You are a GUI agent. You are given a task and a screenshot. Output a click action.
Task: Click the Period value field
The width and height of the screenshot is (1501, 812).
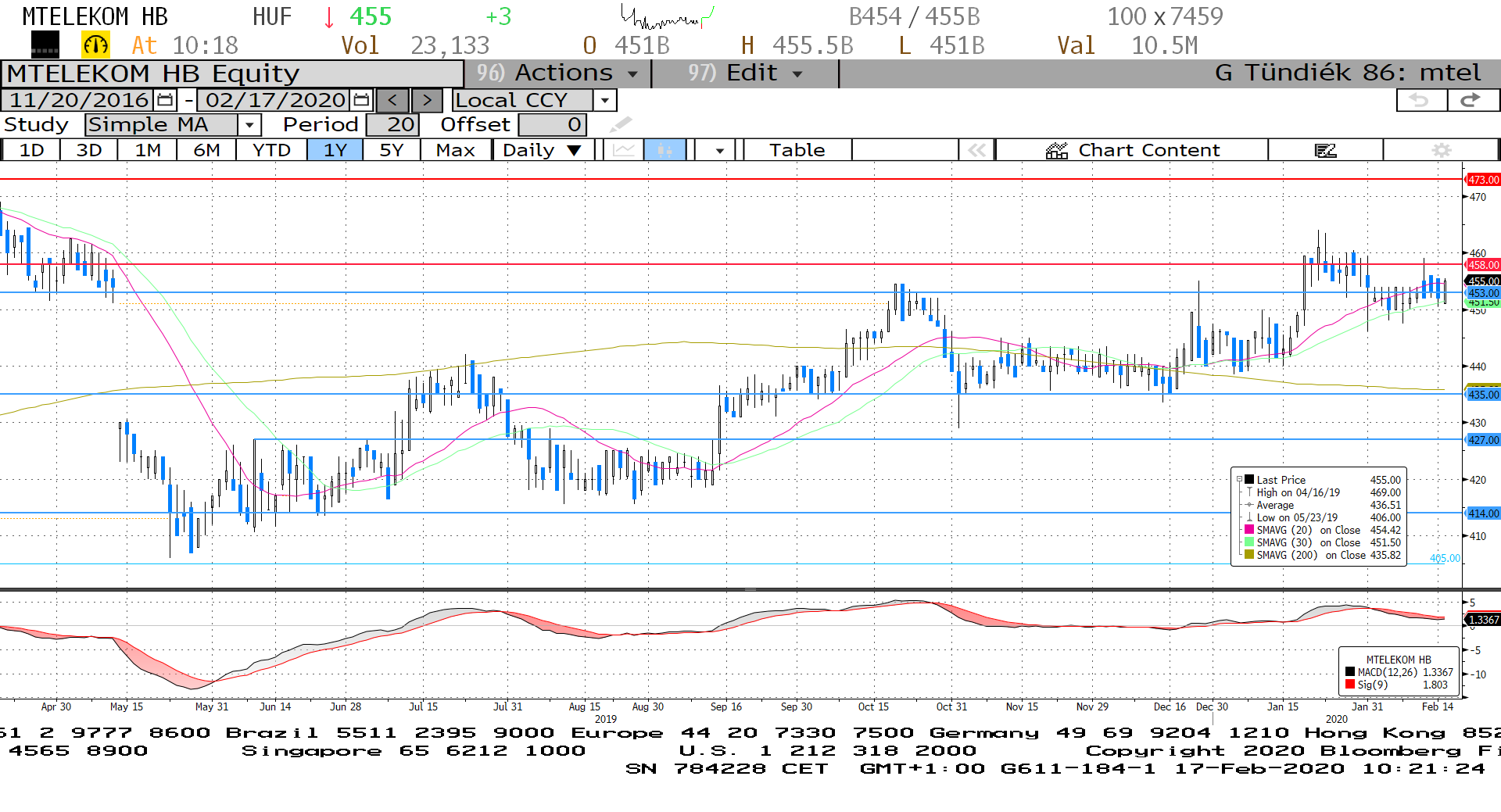392,124
